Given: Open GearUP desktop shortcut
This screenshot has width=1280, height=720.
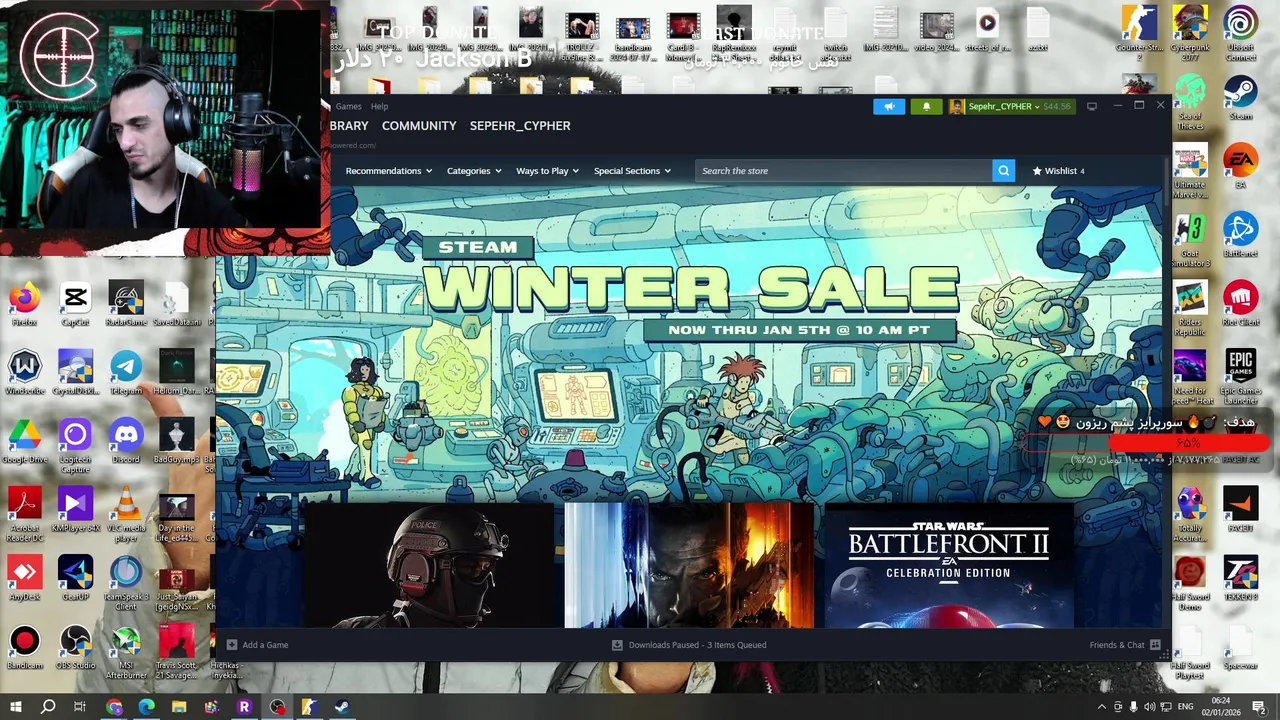Looking at the screenshot, I should click(x=75, y=579).
